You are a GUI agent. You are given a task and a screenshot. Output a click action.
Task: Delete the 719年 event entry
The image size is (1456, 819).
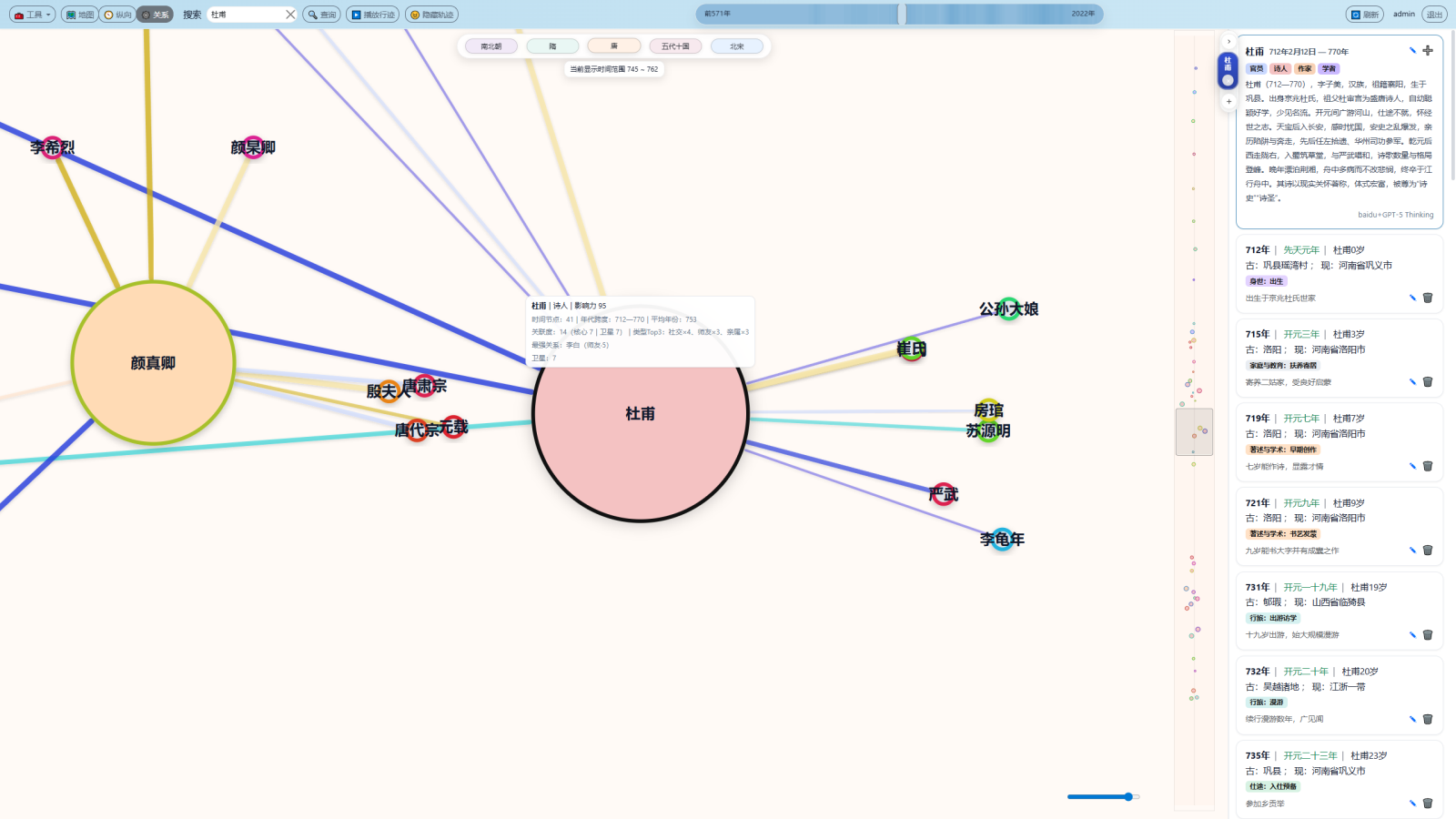1428,466
